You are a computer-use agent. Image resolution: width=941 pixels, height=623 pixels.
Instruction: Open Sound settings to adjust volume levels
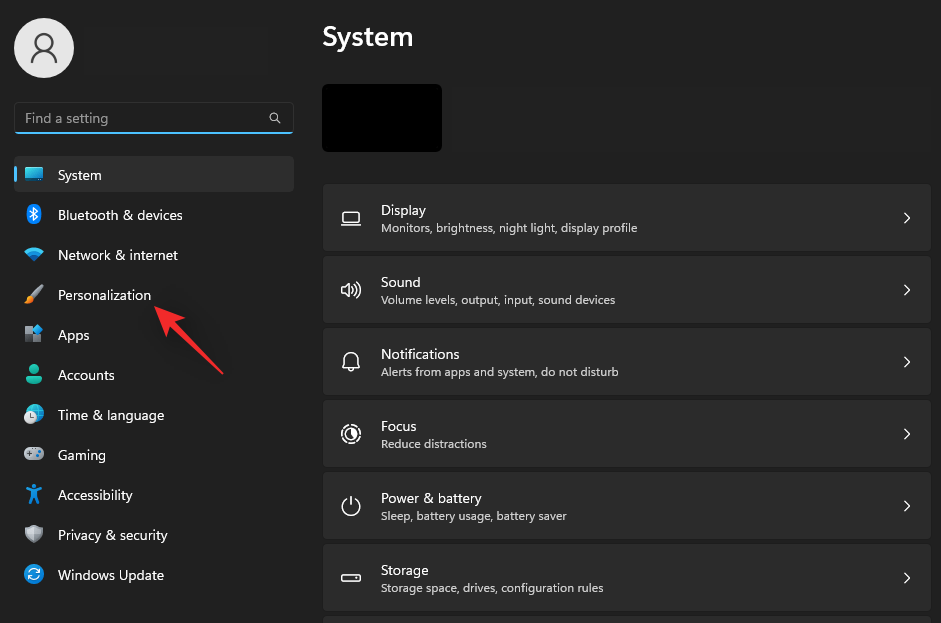click(x=626, y=290)
